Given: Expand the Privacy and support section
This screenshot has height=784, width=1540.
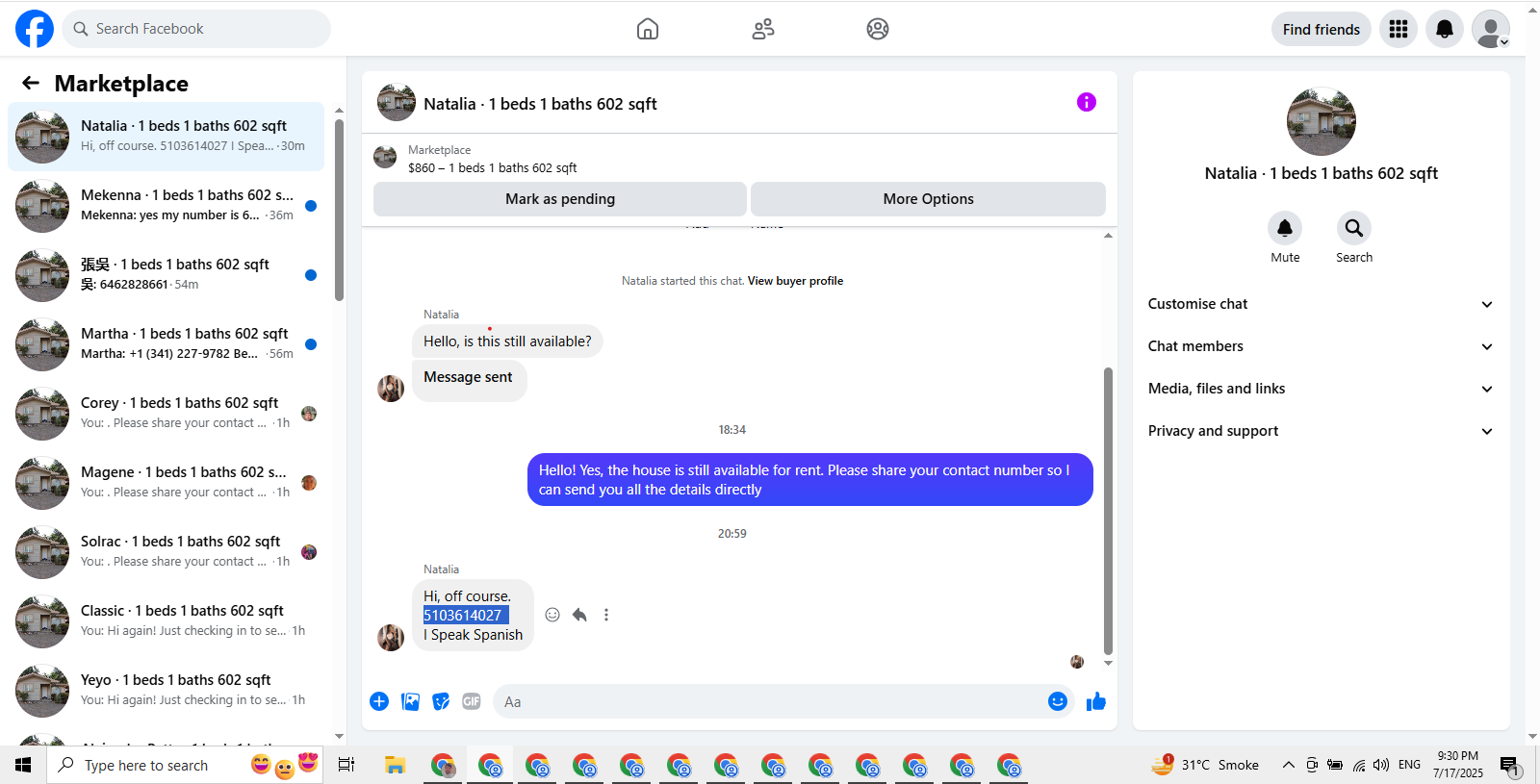Looking at the screenshot, I should point(1321,431).
